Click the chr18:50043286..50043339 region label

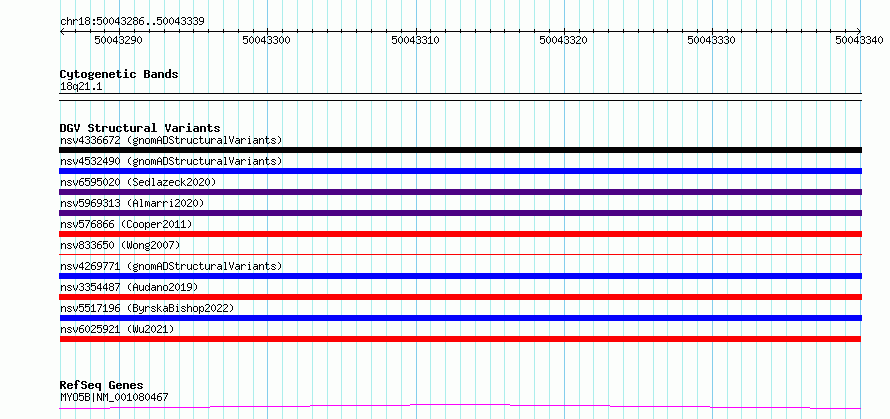132,22
